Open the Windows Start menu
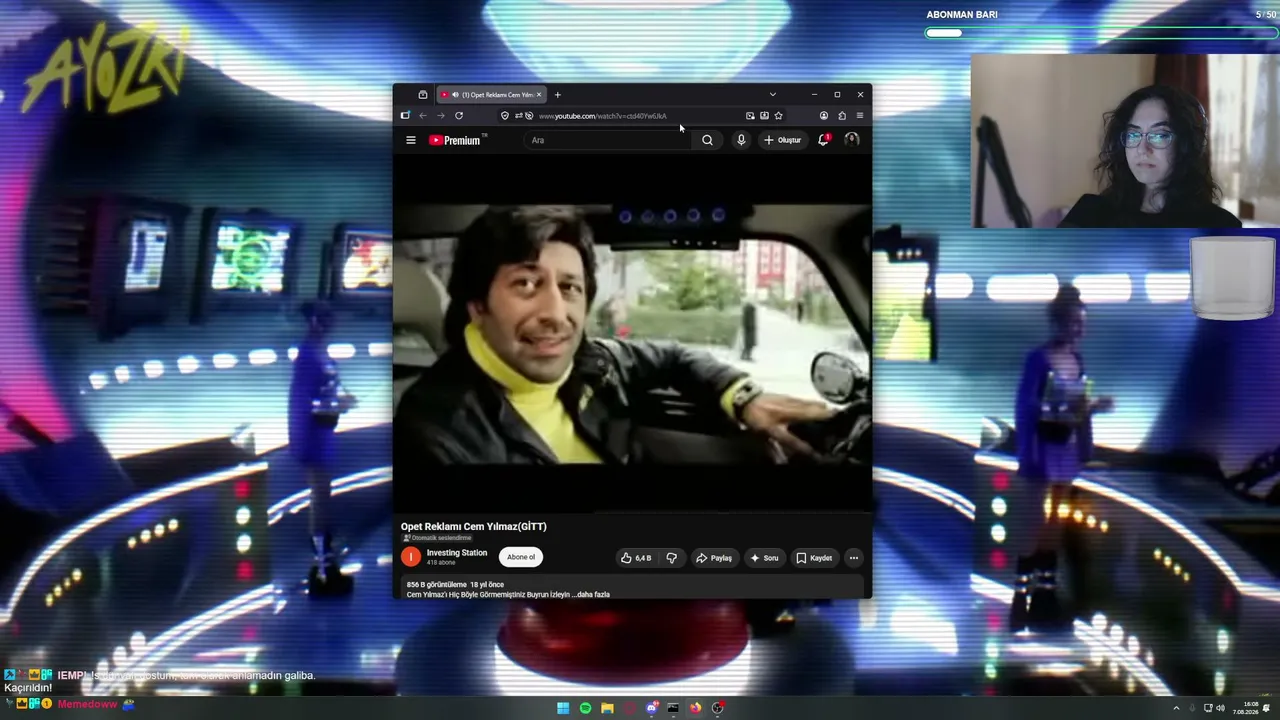The height and width of the screenshot is (720, 1280). [x=563, y=708]
